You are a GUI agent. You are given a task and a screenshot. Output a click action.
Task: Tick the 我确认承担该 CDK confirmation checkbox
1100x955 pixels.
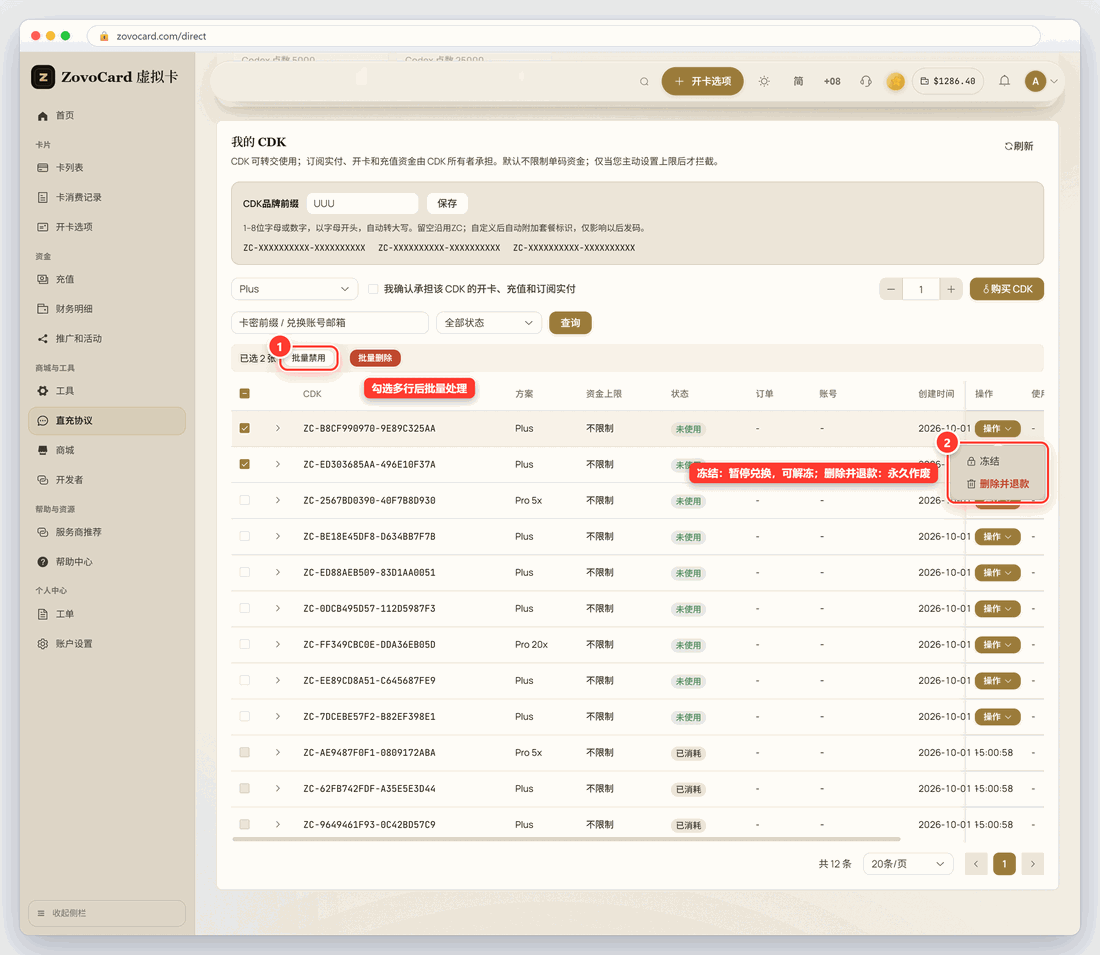(373, 289)
